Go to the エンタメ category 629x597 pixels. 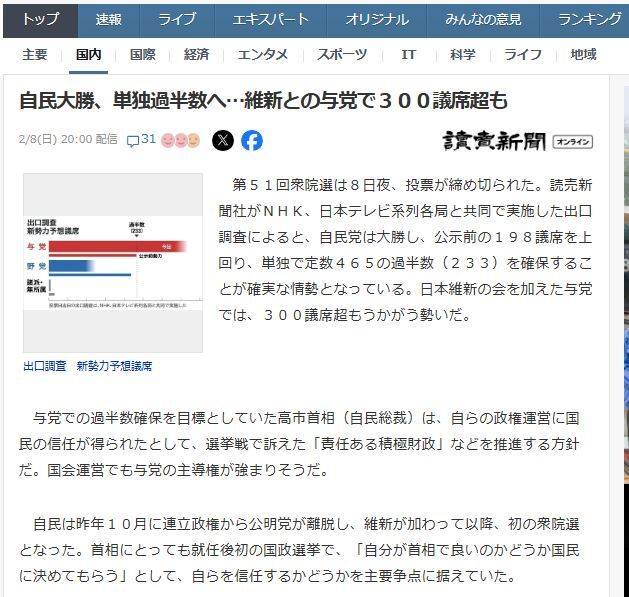click(x=263, y=54)
